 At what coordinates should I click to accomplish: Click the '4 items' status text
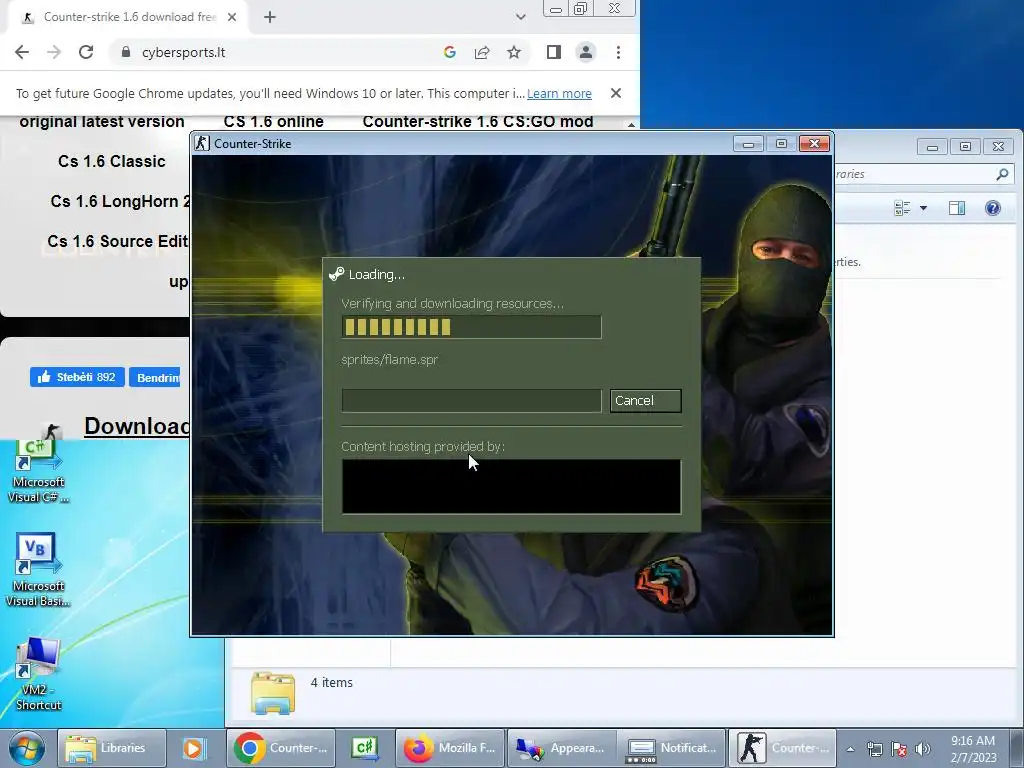click(332, 682)
